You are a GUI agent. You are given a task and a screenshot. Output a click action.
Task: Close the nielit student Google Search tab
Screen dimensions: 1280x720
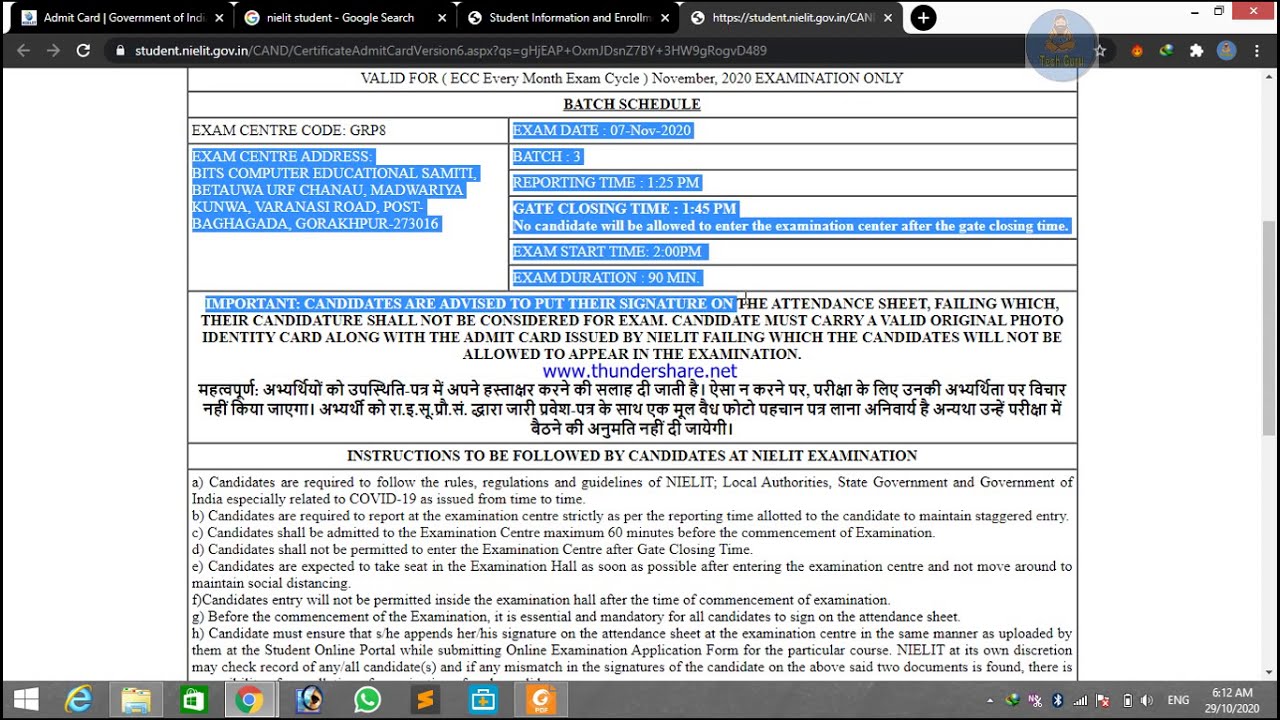coord(441,18)
